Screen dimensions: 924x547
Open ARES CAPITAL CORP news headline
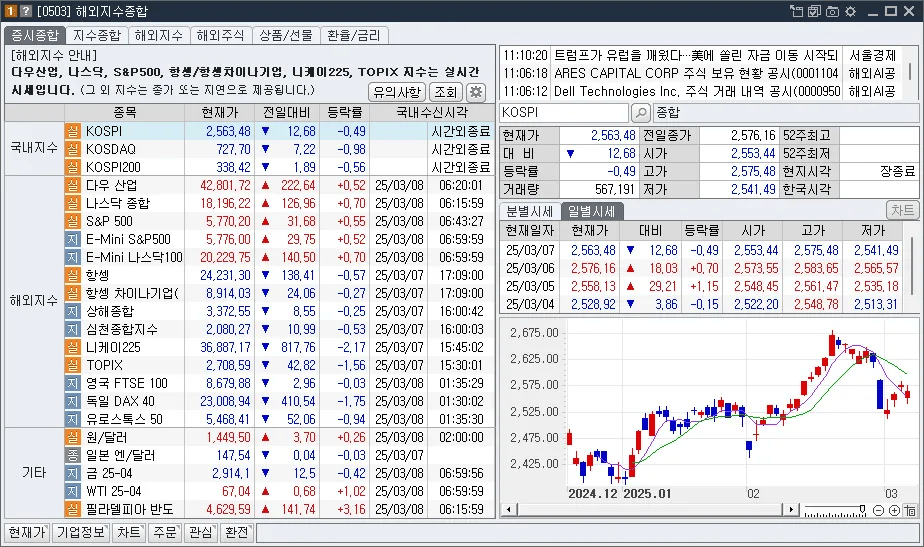(x=696, y=74)
